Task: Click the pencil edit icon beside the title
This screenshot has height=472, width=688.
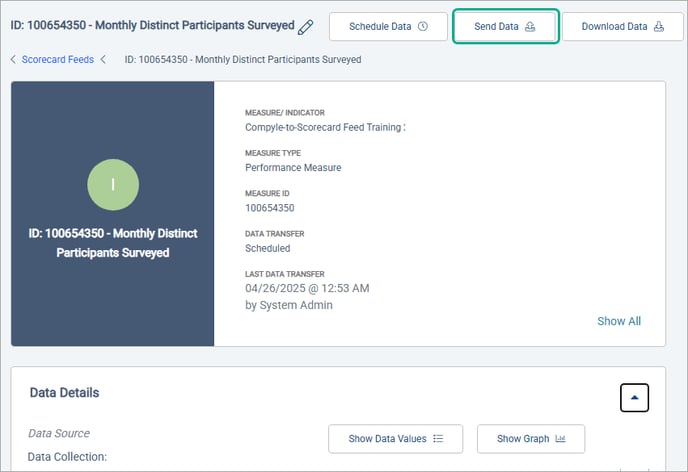Action: pos(306,27)
